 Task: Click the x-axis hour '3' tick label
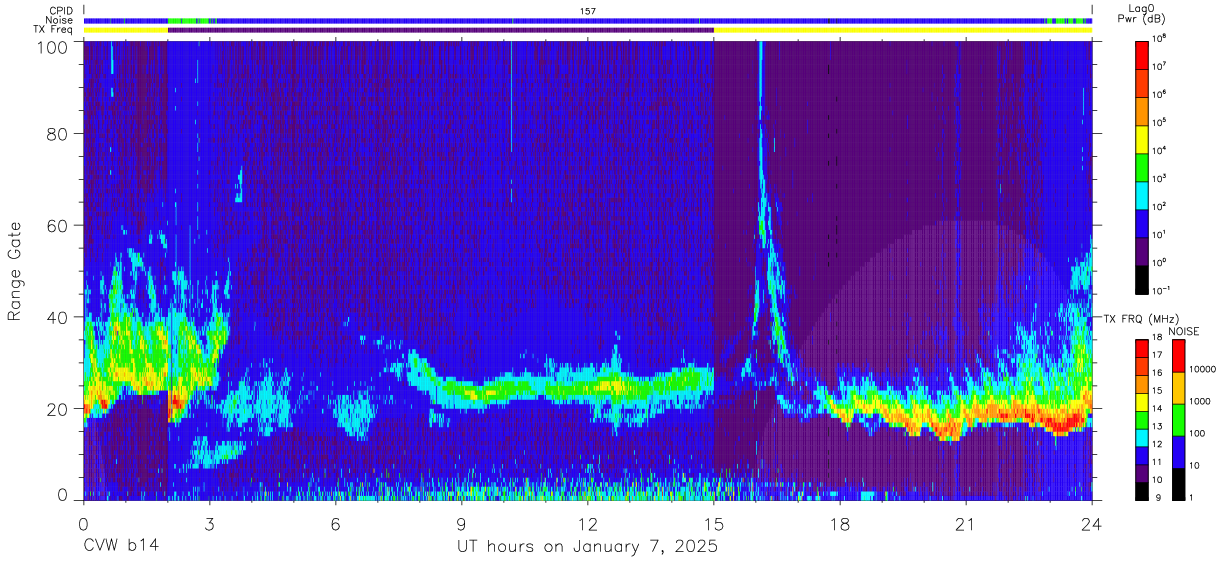point(209,523)
